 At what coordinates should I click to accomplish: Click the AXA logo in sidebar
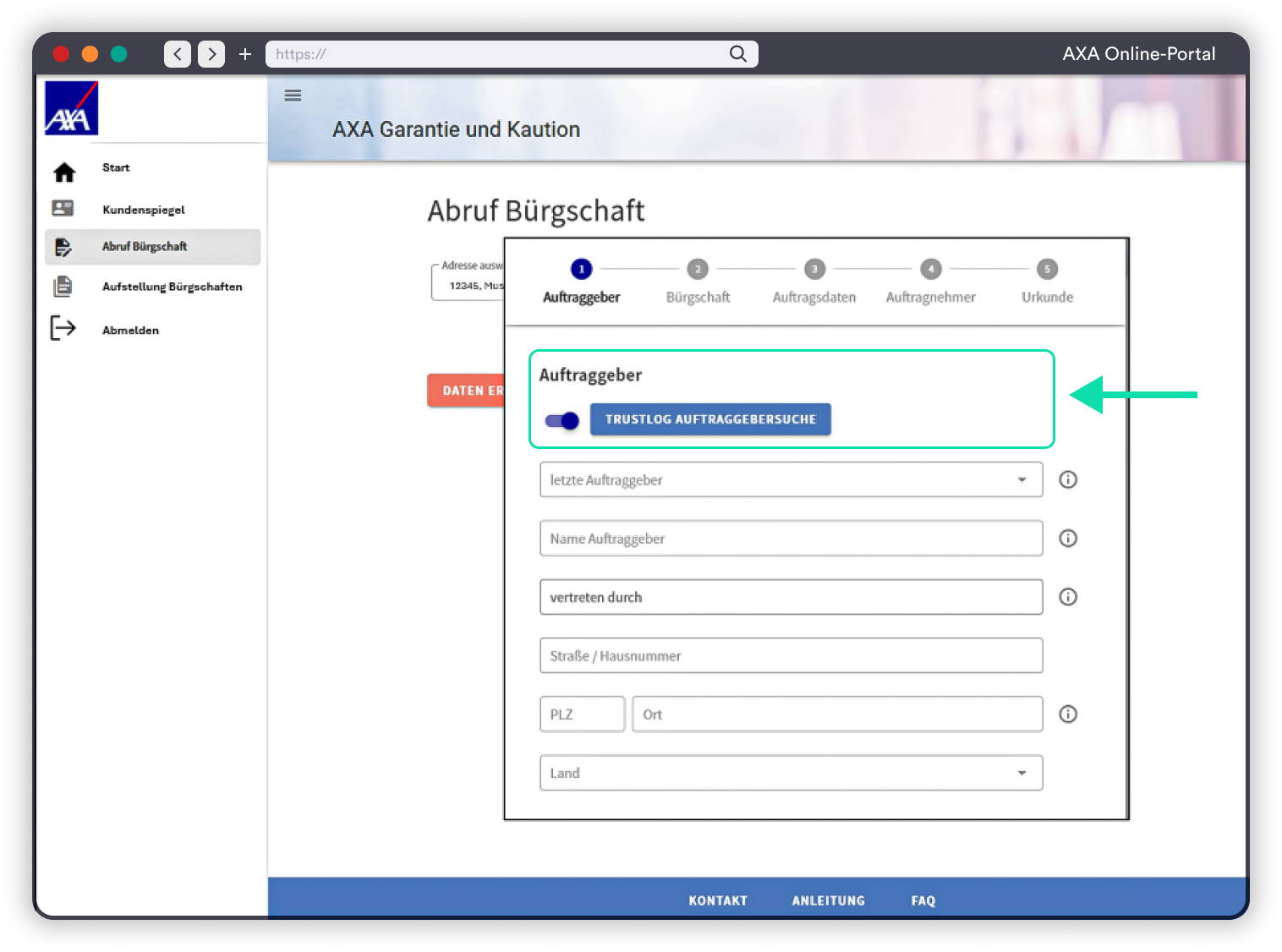point(71,108)
